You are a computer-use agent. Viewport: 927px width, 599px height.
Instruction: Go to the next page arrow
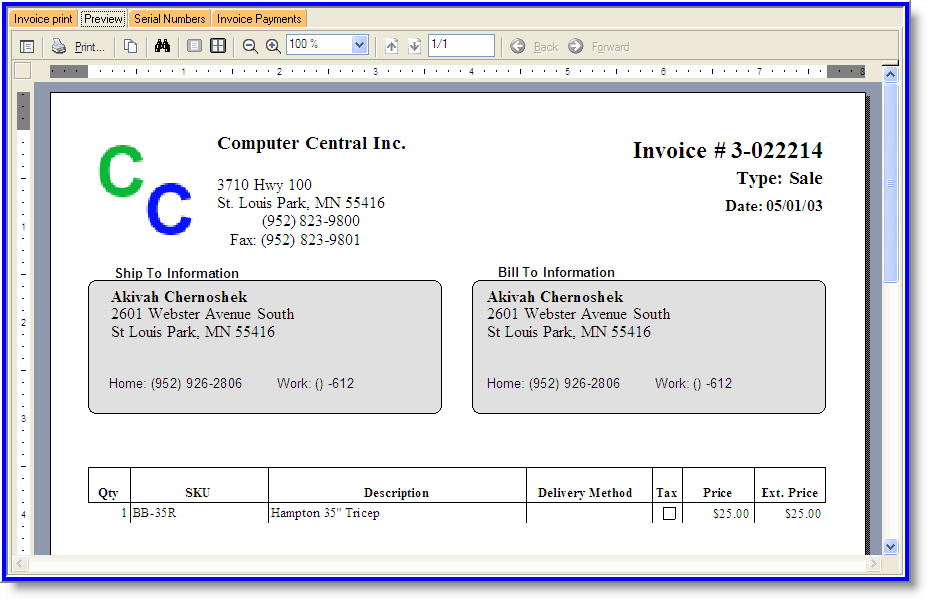pyautogui.click(x=414, y=46)
